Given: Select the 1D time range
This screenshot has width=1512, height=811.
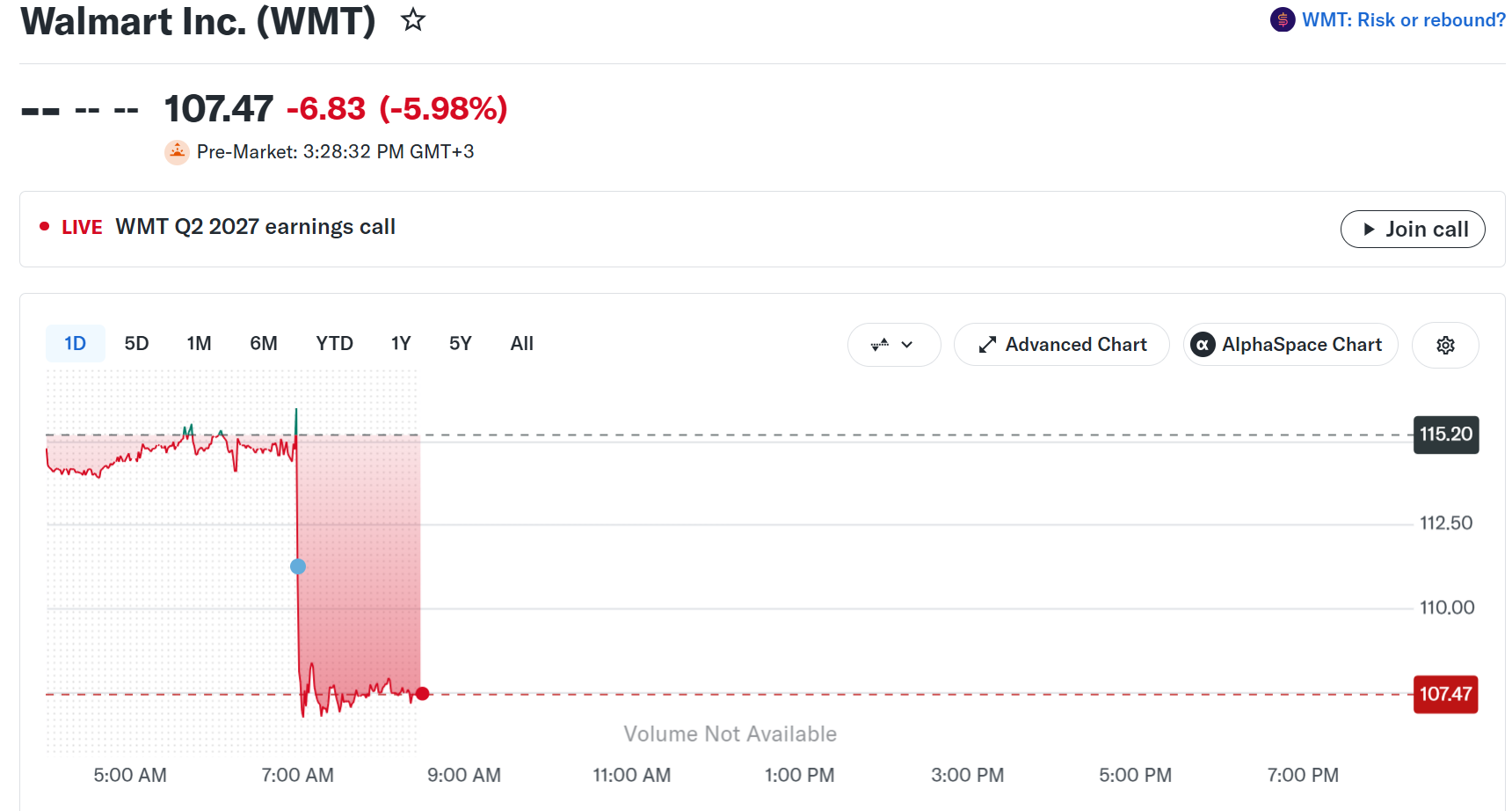Looking at the screenshot, I should (x=76, y=343).
